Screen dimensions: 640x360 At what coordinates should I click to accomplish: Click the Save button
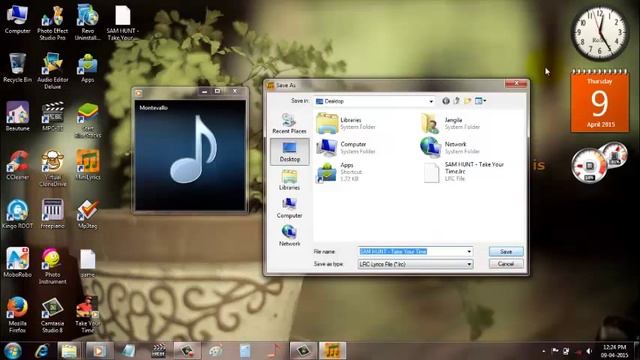tap(506, 251)
